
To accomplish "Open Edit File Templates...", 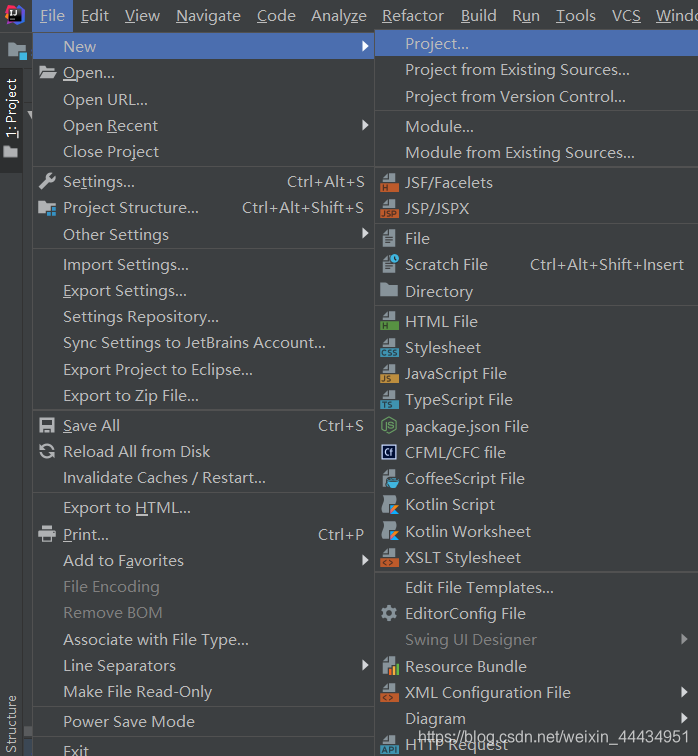I will [x=537, y=587].
